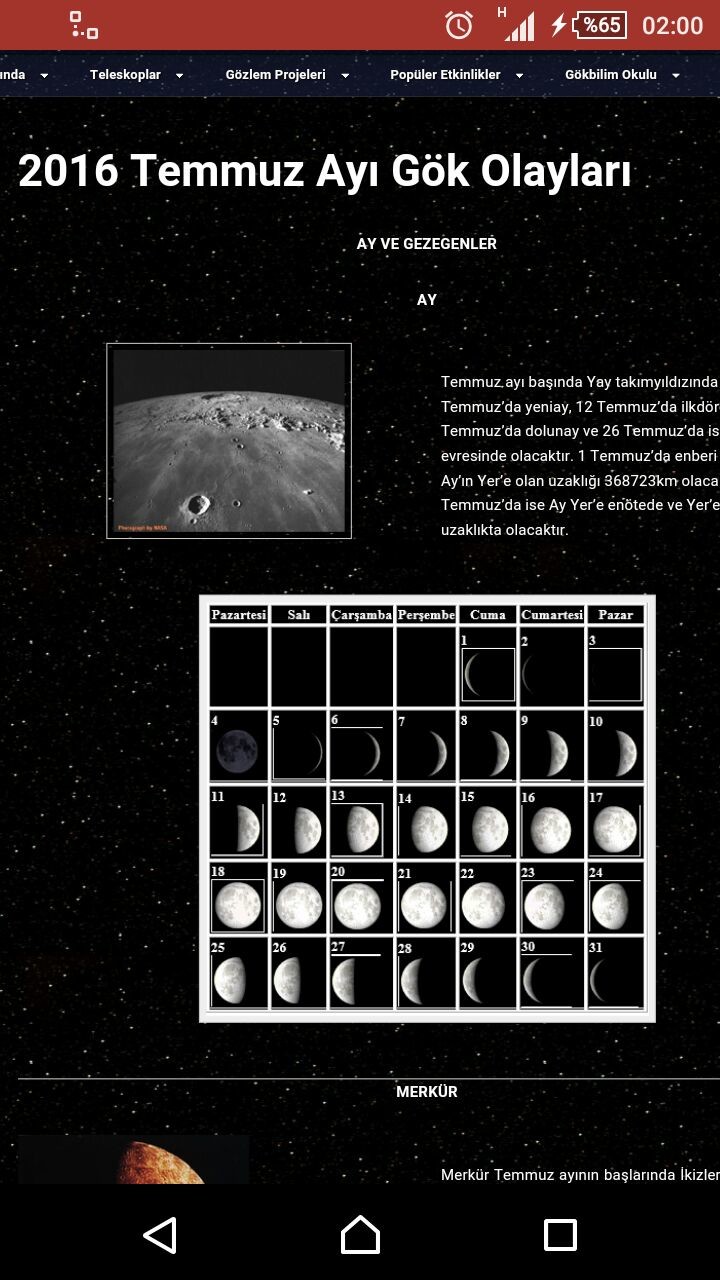
Task: Tap the Android back navigation button
Action: coord(160,1235)
